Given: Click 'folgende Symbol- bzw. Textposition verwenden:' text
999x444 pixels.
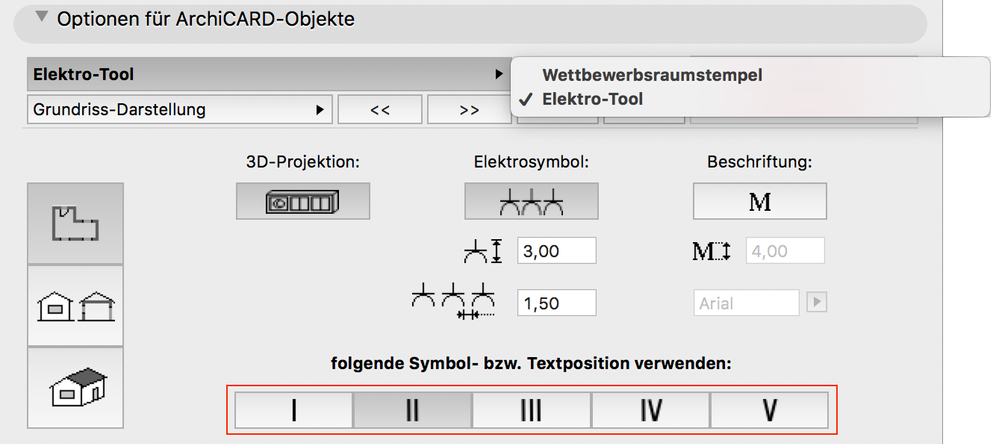Looking at the screenshot, I should point(531,364).
